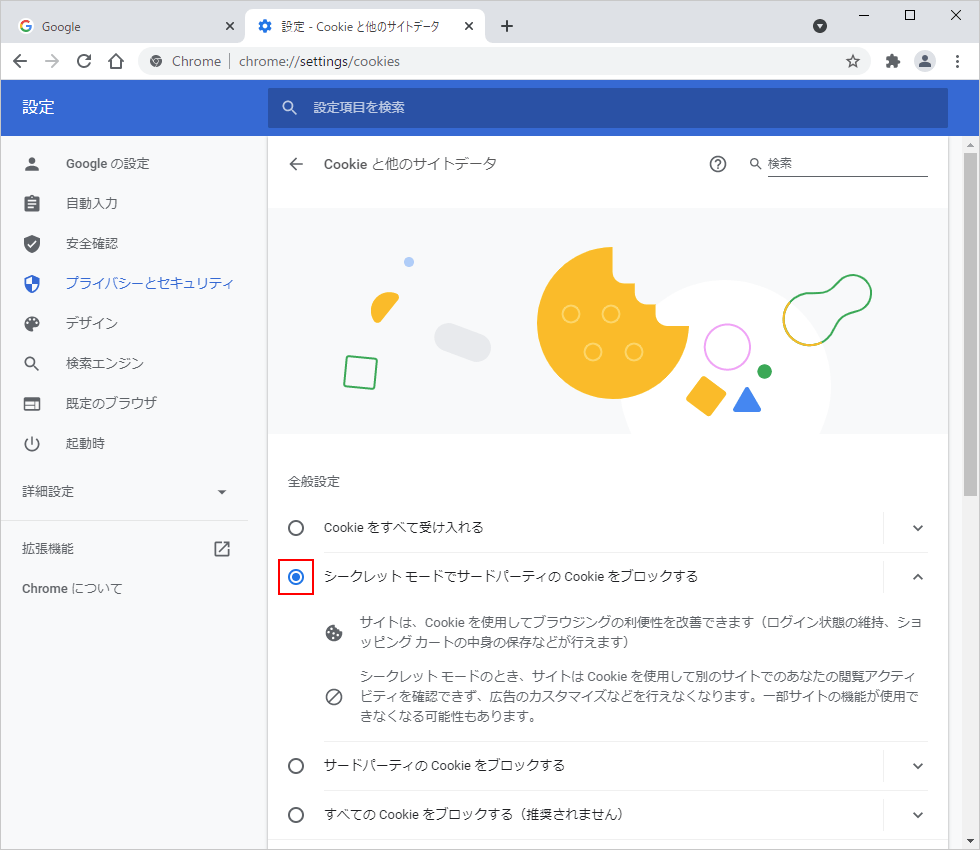The width and height of the screenshot is (980, 850).
Task: Close the 設定 Cookie tab
Action: (x=469, y=26)
